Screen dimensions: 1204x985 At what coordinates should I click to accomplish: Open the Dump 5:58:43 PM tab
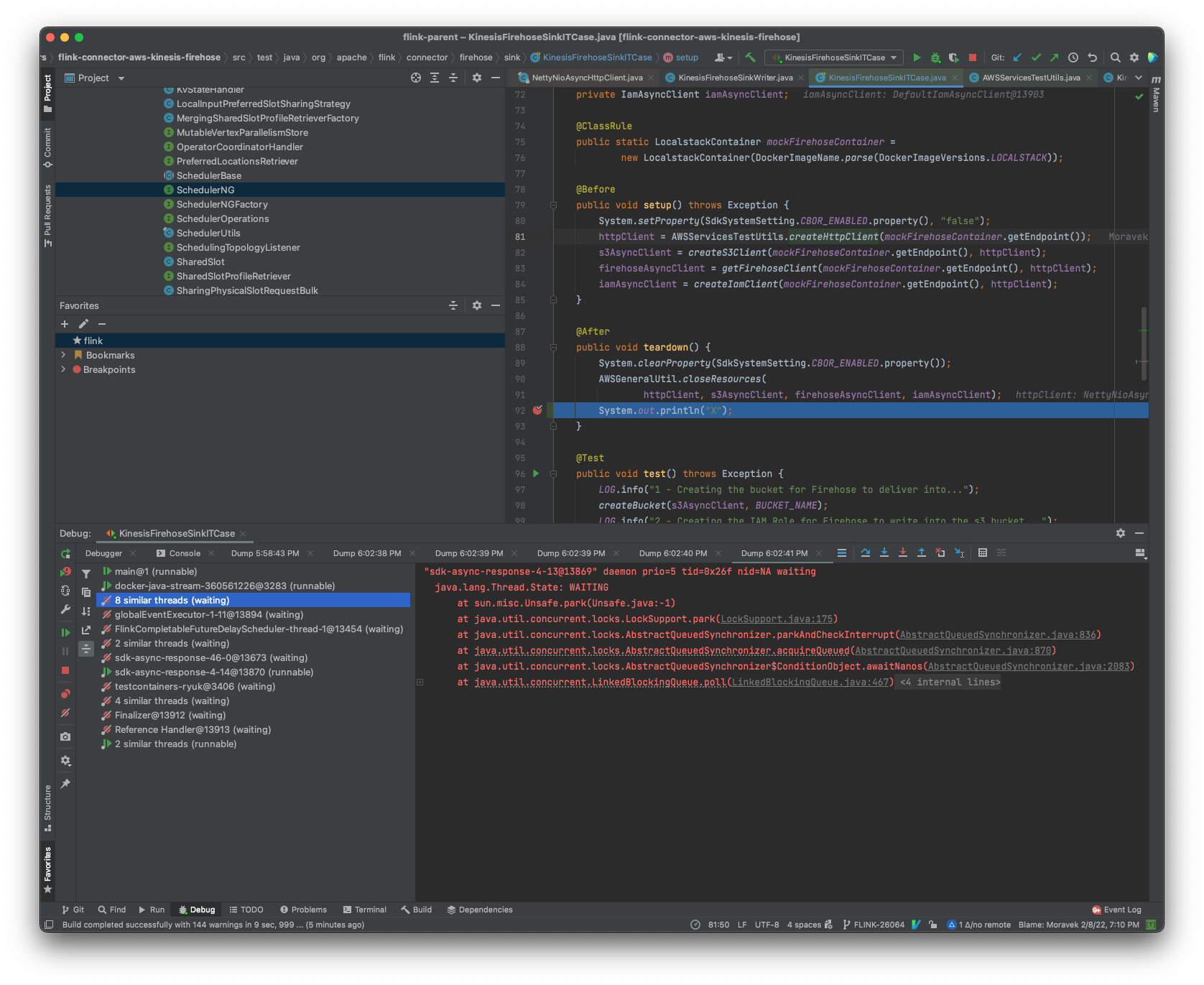[265, 553]
